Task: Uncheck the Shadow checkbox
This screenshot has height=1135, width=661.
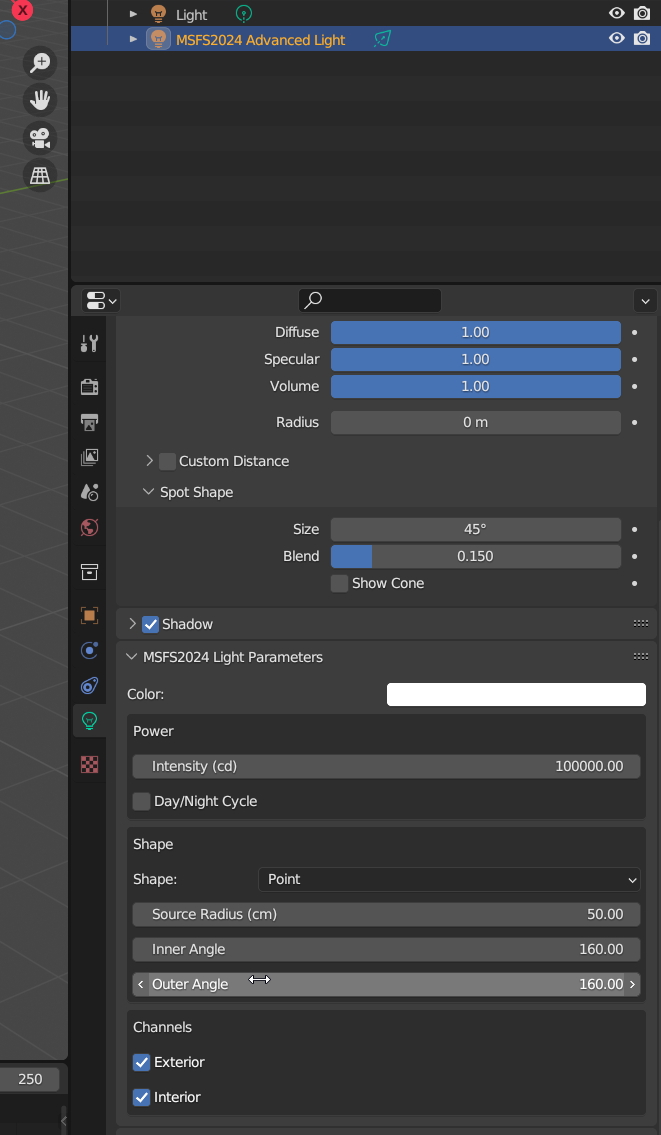Action: pos(150,624)
